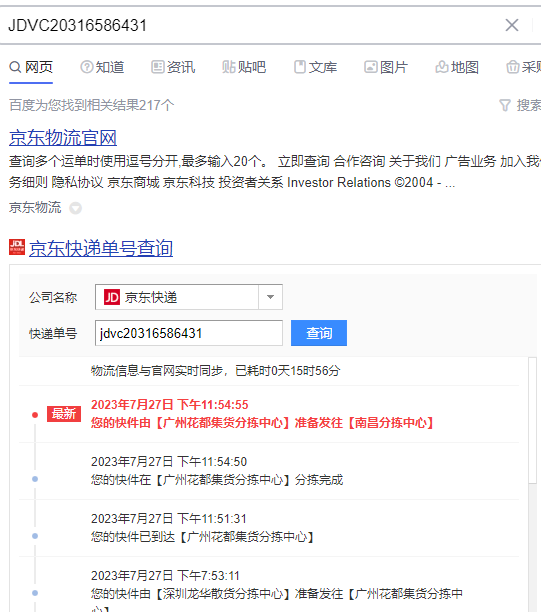Clear the search box with the X icon
The width and height of the screenshot is (541, 612).
pyautogui.click(x=512, y=25)
